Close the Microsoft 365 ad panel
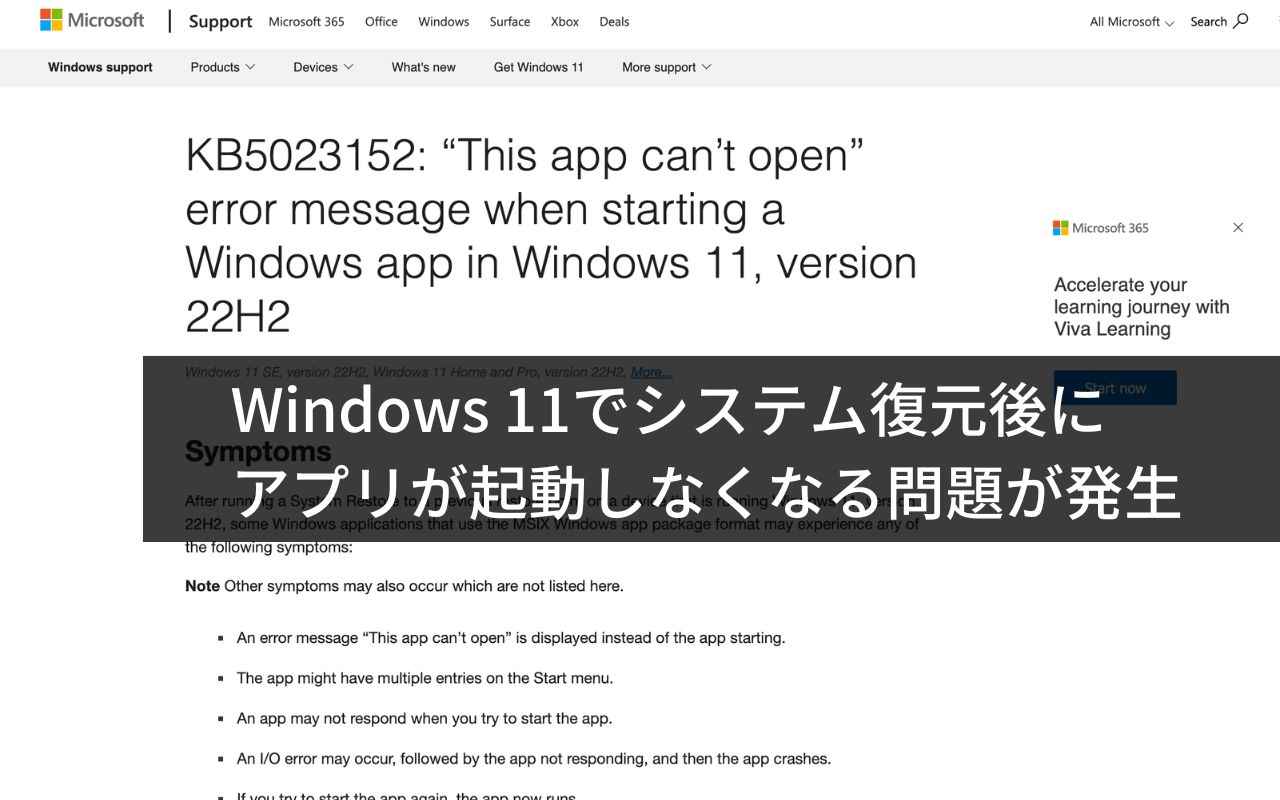The height and width of the screenshot is (800, 1280). click(1238, 228)
